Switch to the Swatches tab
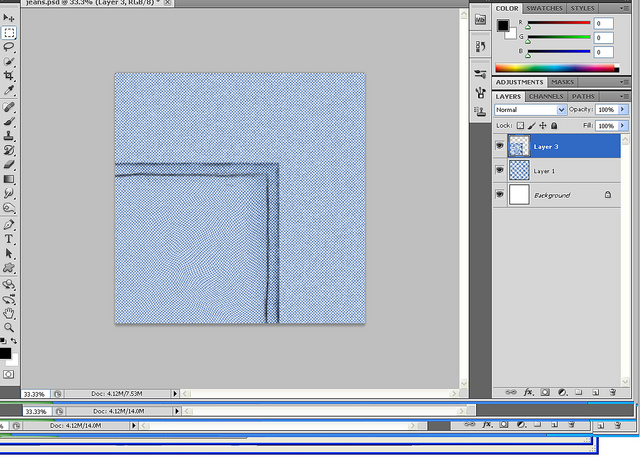This screenshot has height=464, width=640. pyautogui.click(x=544, y=8)
